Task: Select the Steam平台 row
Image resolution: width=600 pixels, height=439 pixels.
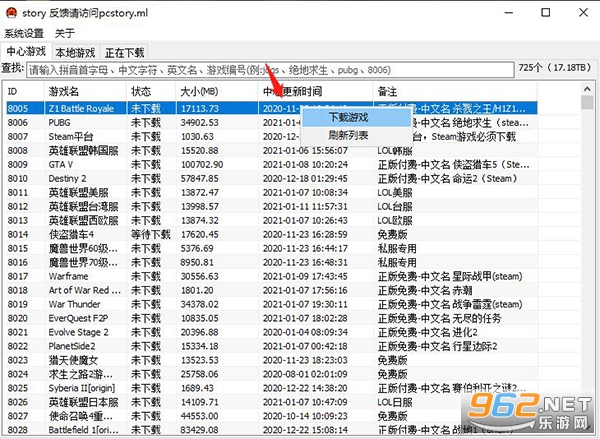Action: point(272,137)
